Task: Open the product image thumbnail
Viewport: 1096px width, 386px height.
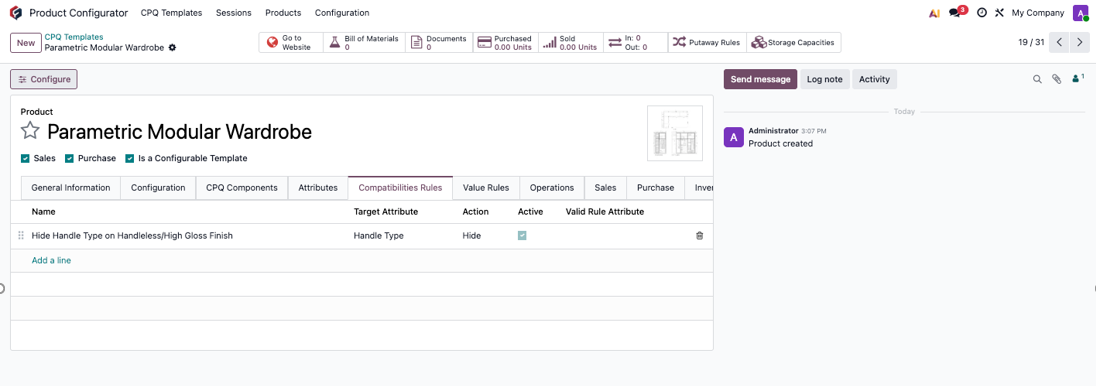Action: point(675,133)
